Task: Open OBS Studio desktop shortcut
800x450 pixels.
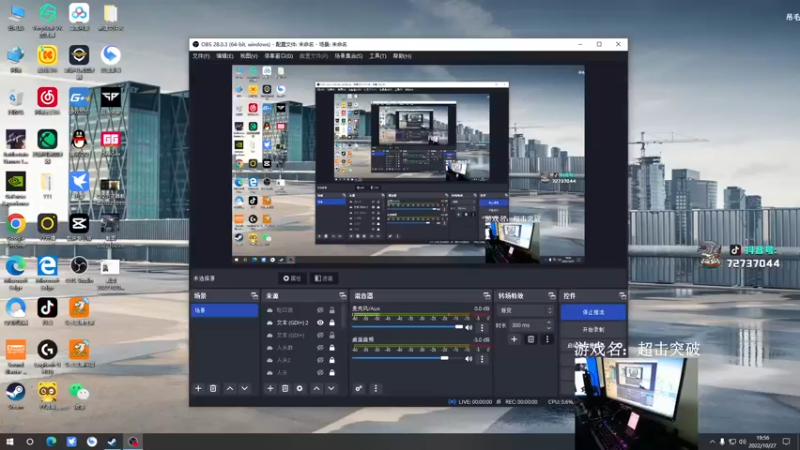Action: (x=79, y=270)
